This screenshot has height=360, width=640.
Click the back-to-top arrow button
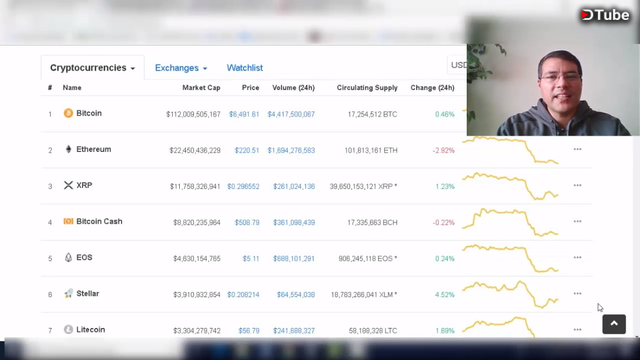[x=614, y=324]
